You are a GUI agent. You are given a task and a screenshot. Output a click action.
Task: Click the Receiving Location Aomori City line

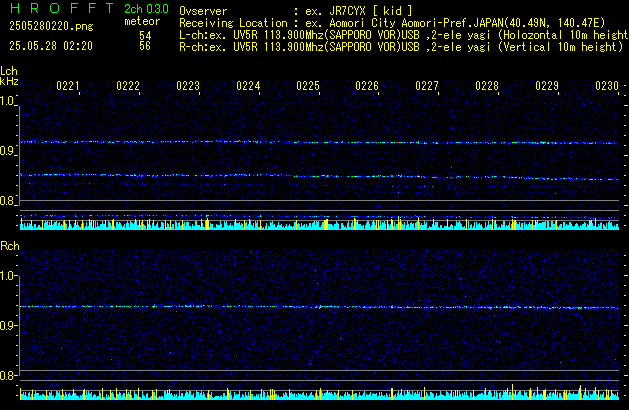point(392,23)
